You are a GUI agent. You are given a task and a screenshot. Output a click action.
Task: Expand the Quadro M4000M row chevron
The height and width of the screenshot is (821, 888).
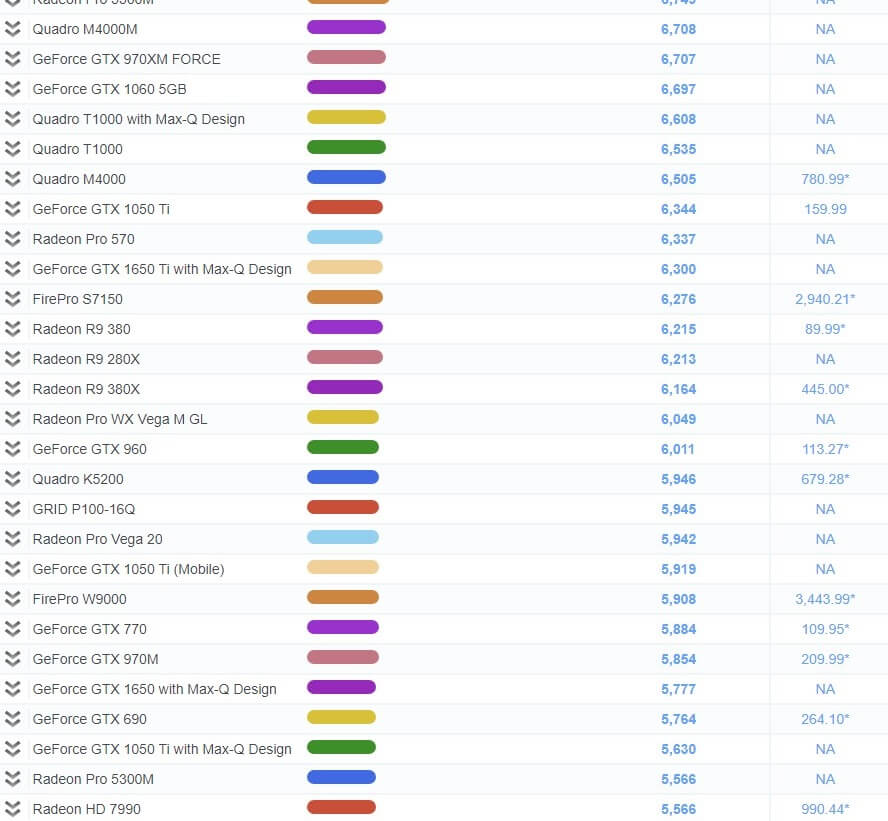tap(12, 29)
